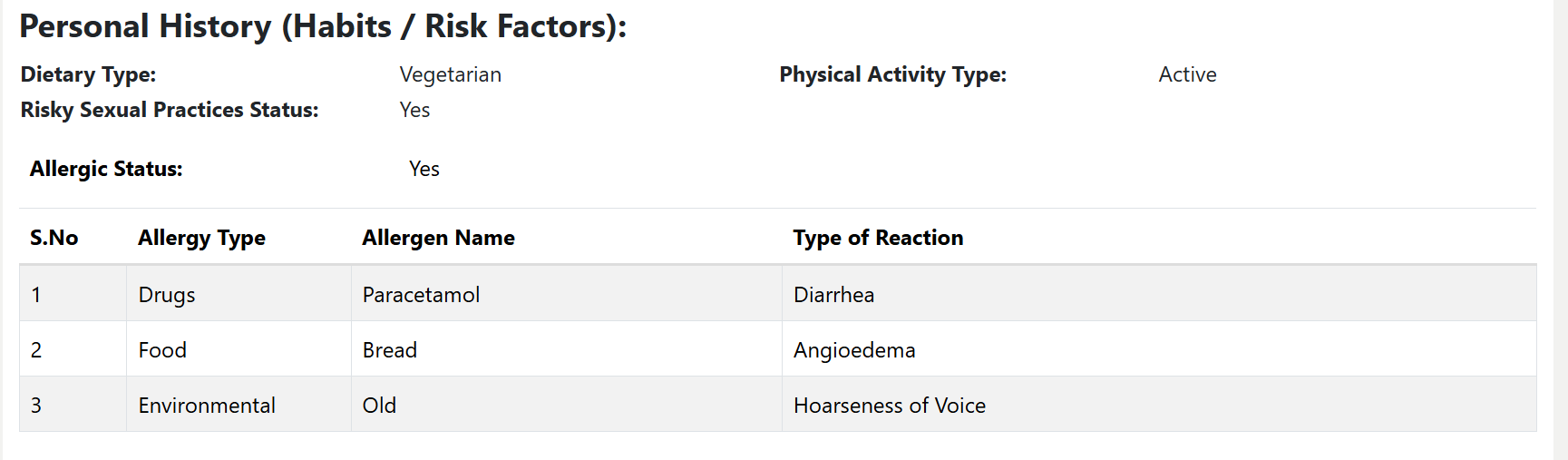
Task: Click the Hoarseness of Voice reaction cell
Action: [x=889, y=406]
